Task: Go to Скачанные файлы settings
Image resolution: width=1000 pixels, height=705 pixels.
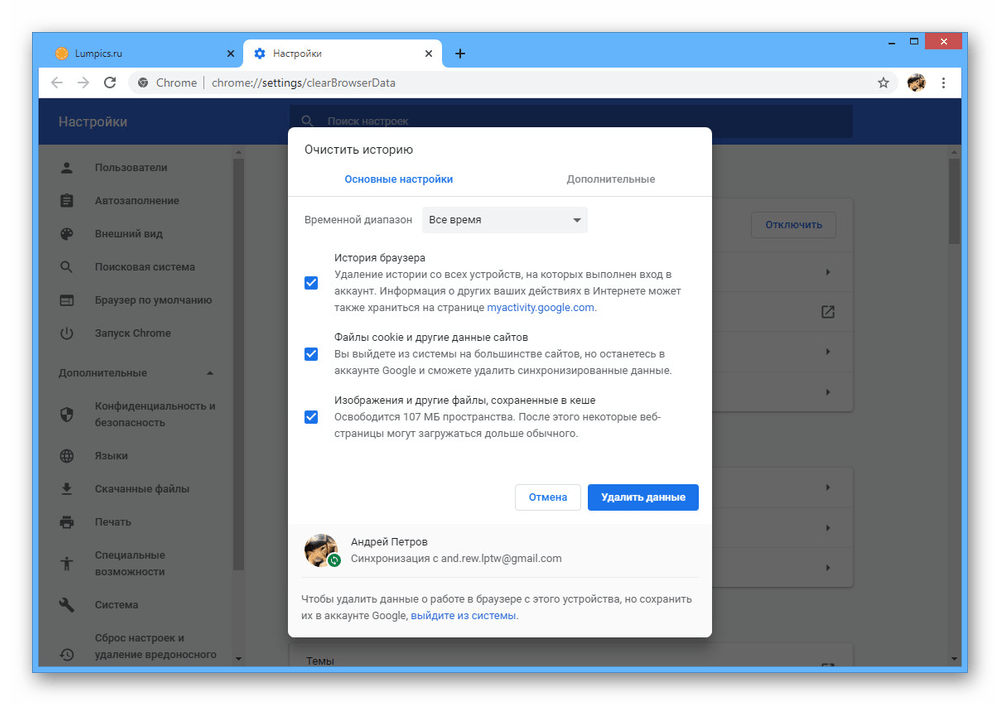Action: (x=141, y=489)
